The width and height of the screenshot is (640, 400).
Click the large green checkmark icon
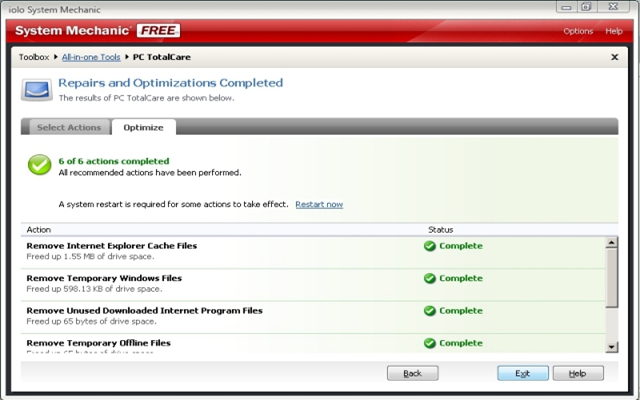pos(40,165)
